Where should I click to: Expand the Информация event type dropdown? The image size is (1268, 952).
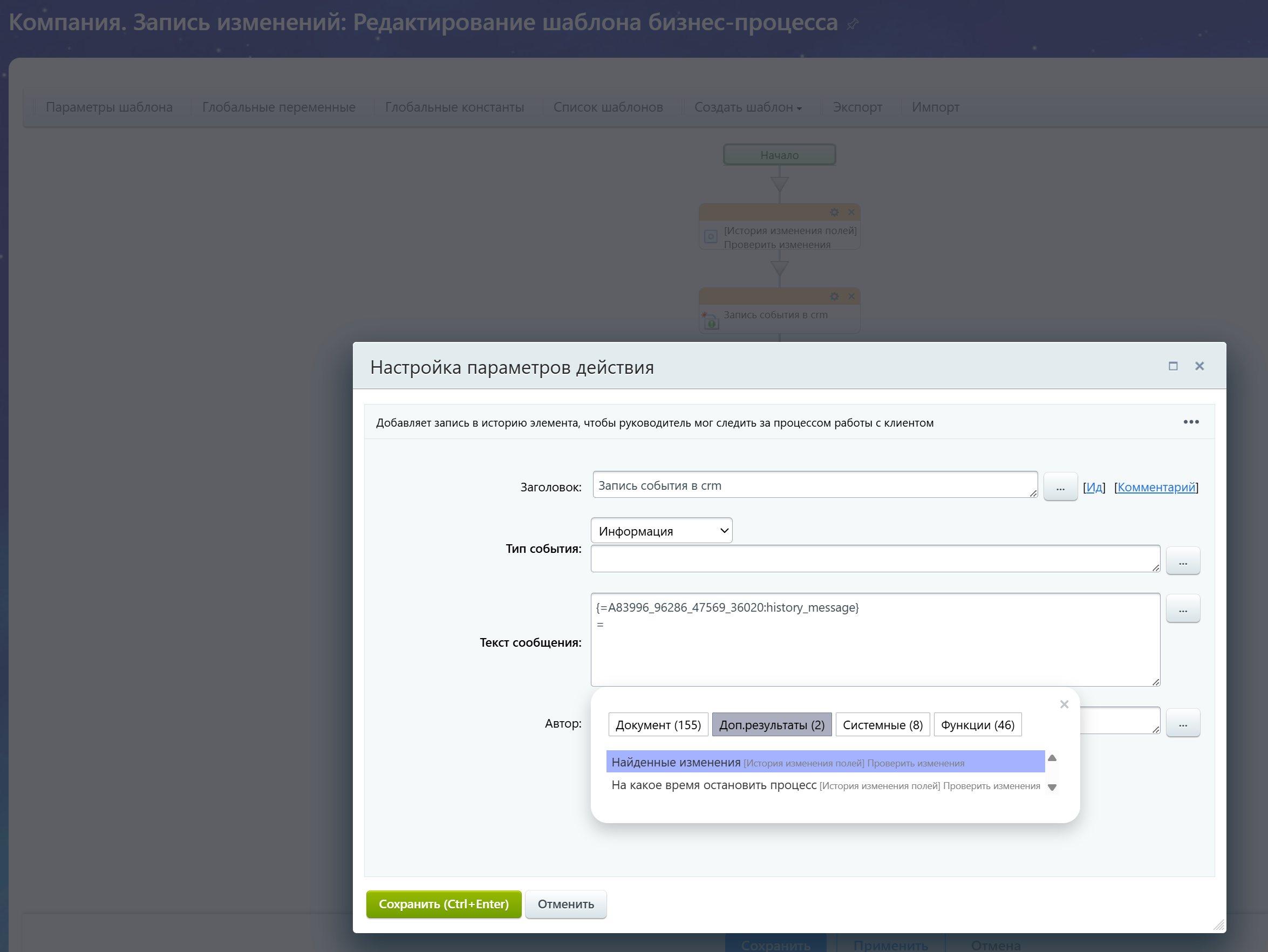[662, 531]
